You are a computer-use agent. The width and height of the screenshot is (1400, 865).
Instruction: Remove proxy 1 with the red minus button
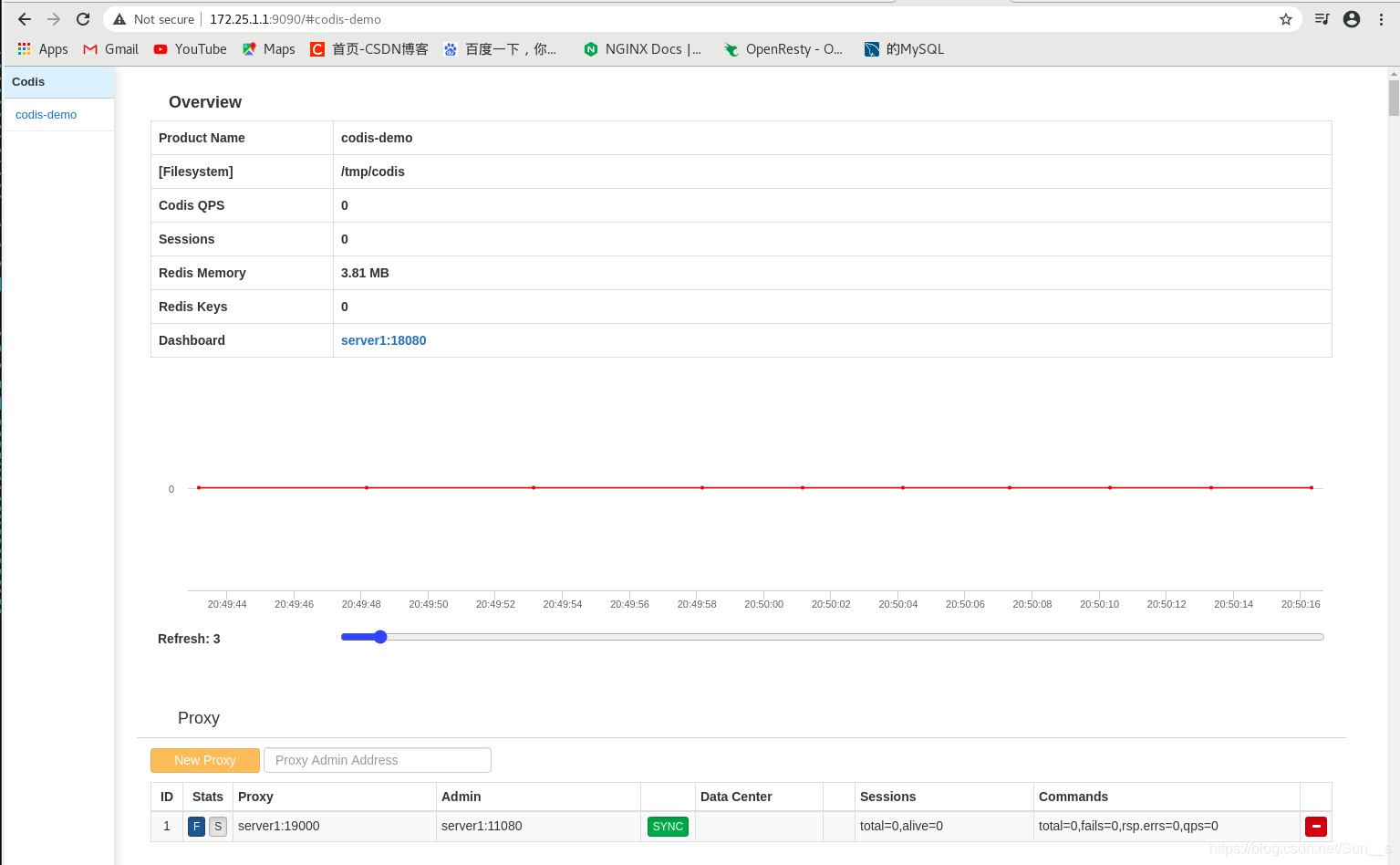(1316, 827)
